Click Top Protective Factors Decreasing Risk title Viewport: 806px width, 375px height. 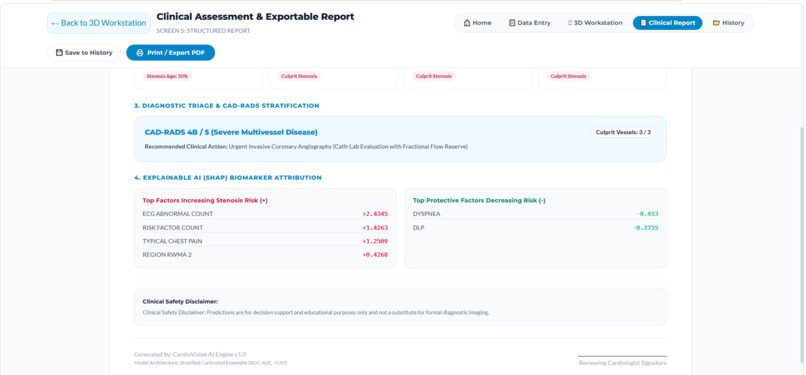click(x=479, y=200)
